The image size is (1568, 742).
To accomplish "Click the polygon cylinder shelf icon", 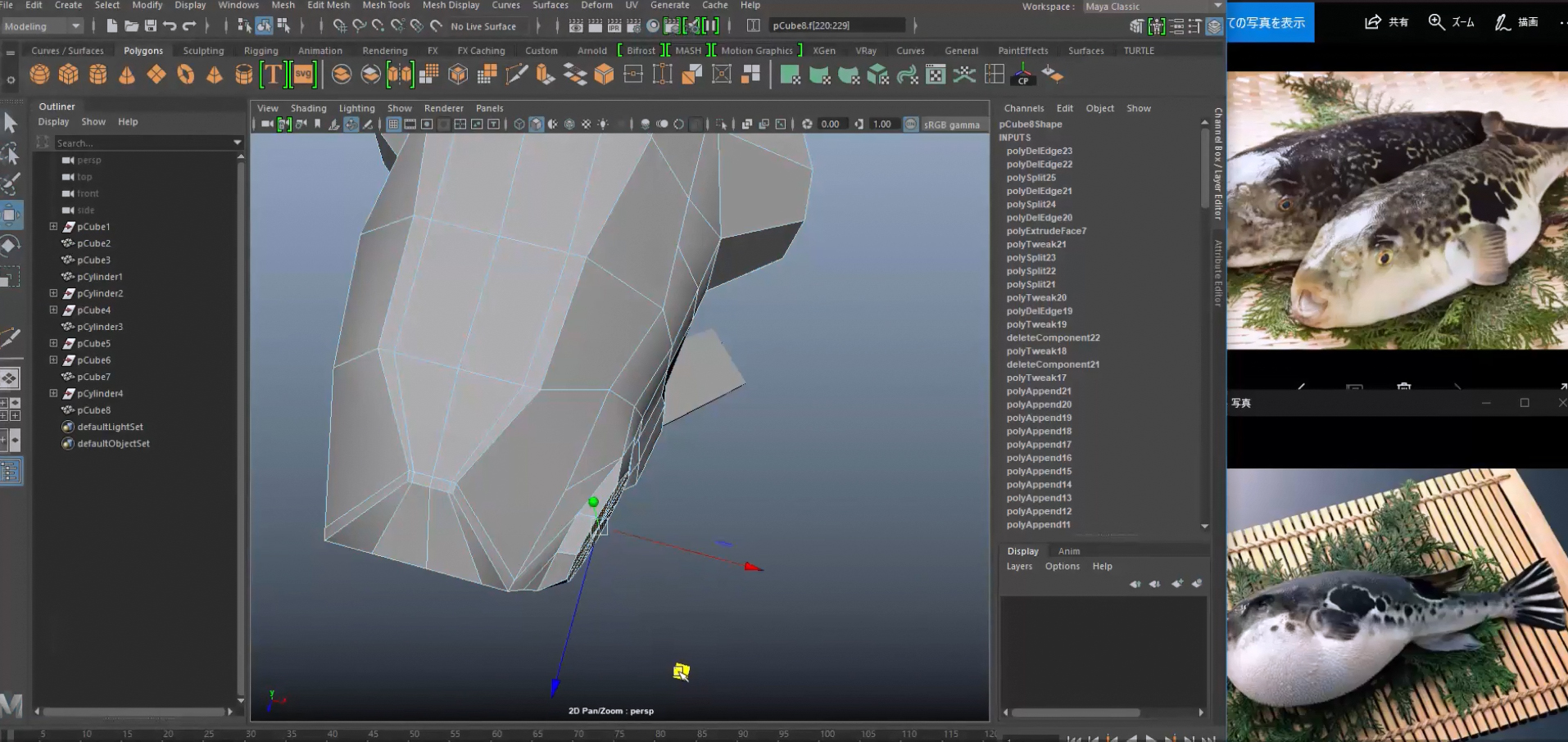I will click(x=97, y=75).
